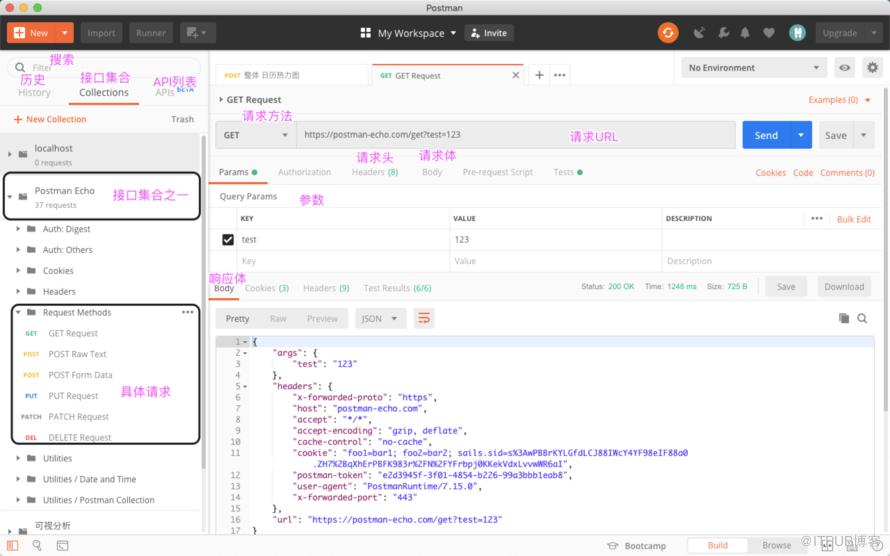Click the Send button
Viewport: 890px width, 556px height.
point(766,135)
